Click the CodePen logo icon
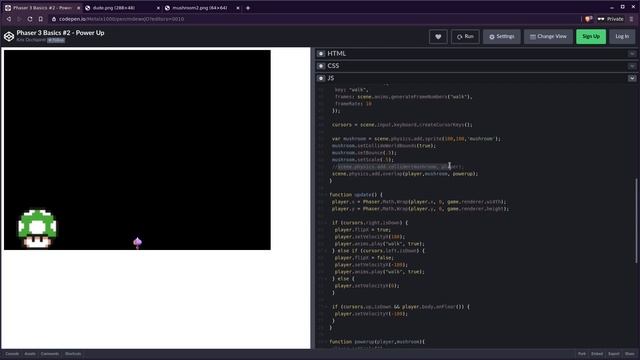This screenshot has width=640, height=360. [9, 36]
